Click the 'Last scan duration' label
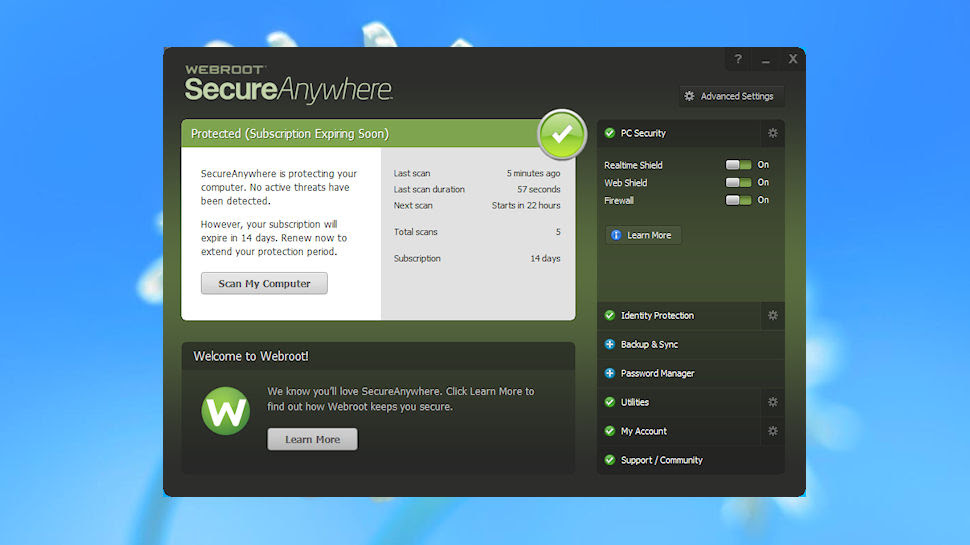970x545 pixels. pyautogui.click(x=429, y=189)
